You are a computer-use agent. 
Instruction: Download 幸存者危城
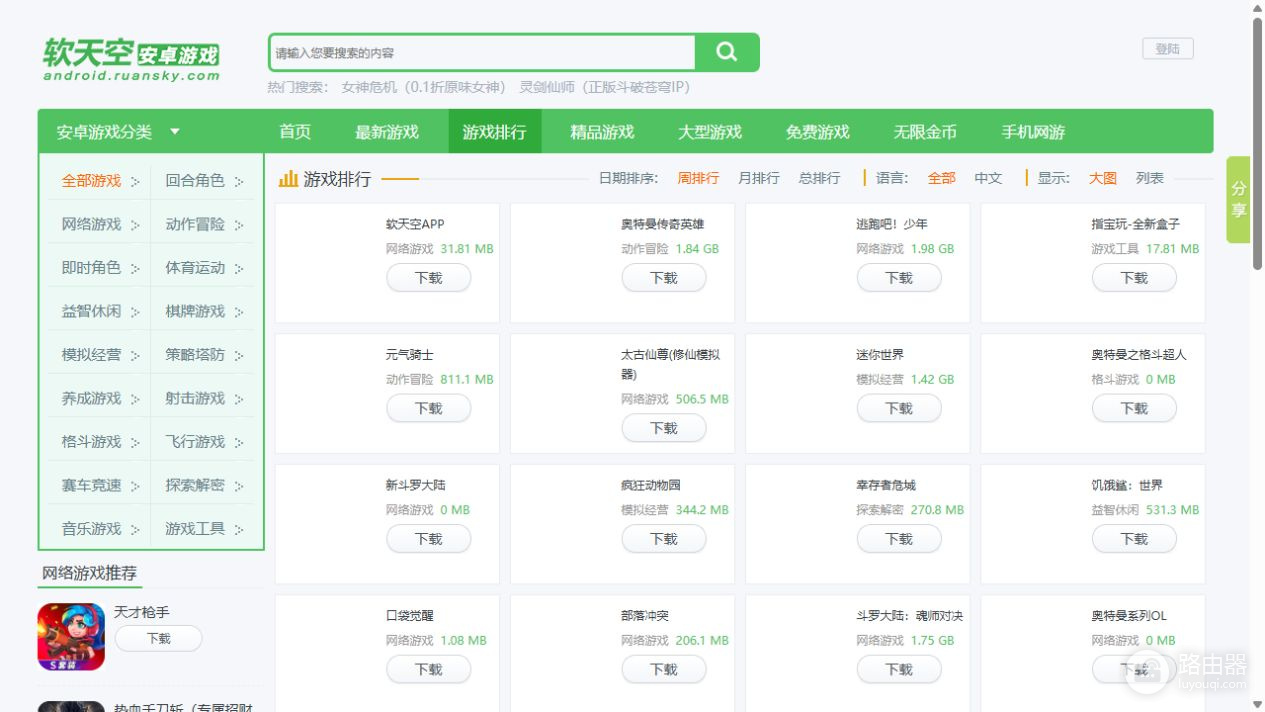coord(899,539)
